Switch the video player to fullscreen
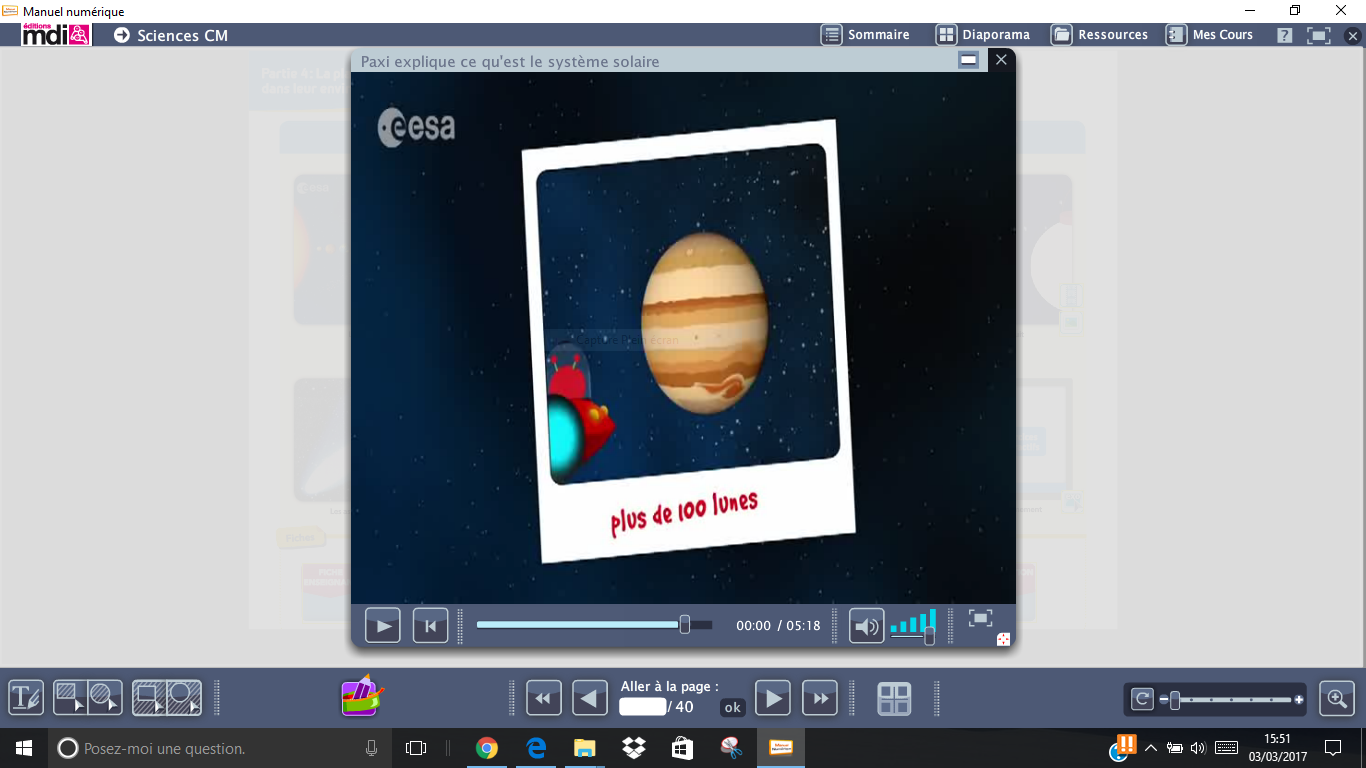The width and height of the screenshot is (1366, 768). 980,619
